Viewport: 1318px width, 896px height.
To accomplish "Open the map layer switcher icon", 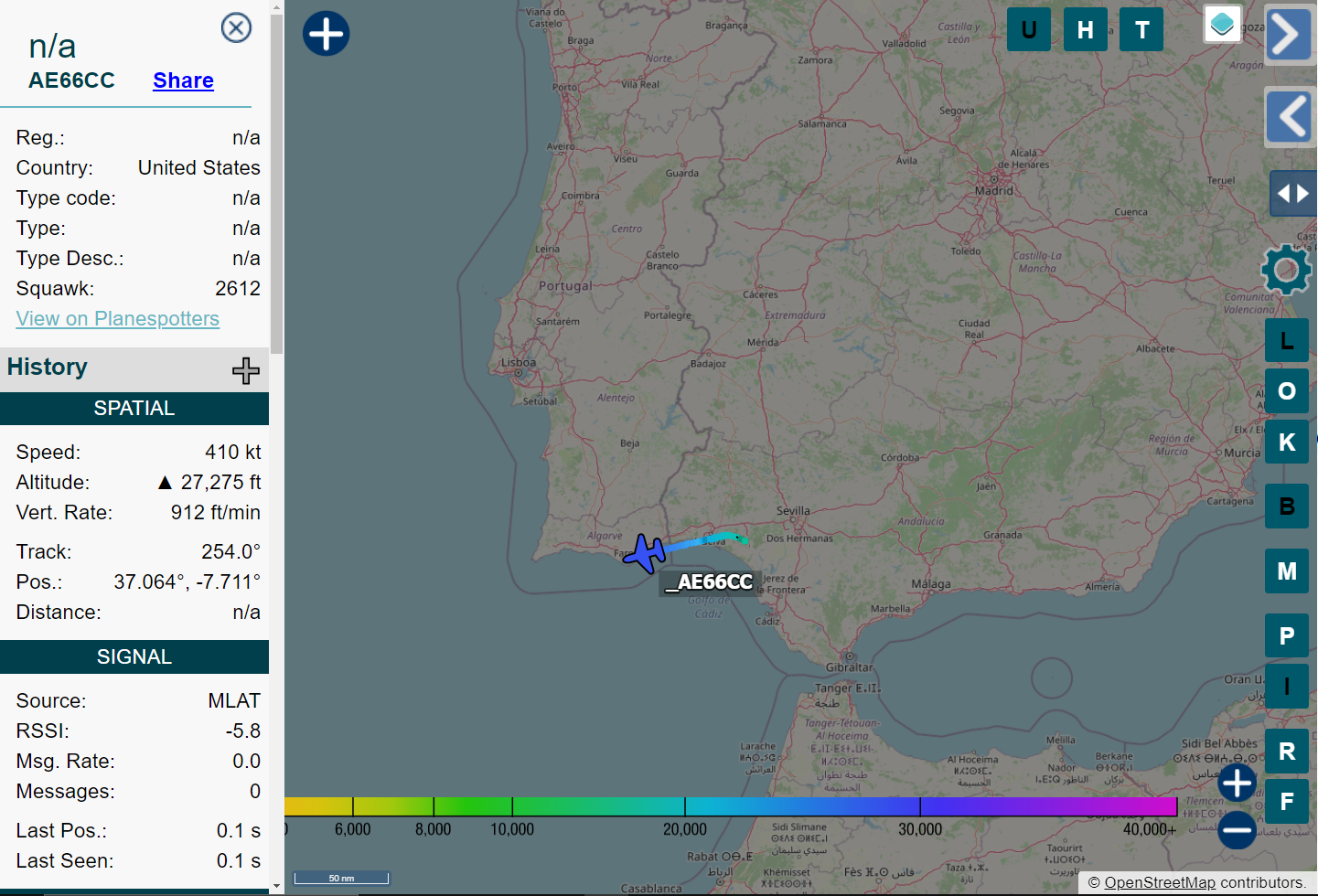I will pyautogui.click(x=1222, y=24).
